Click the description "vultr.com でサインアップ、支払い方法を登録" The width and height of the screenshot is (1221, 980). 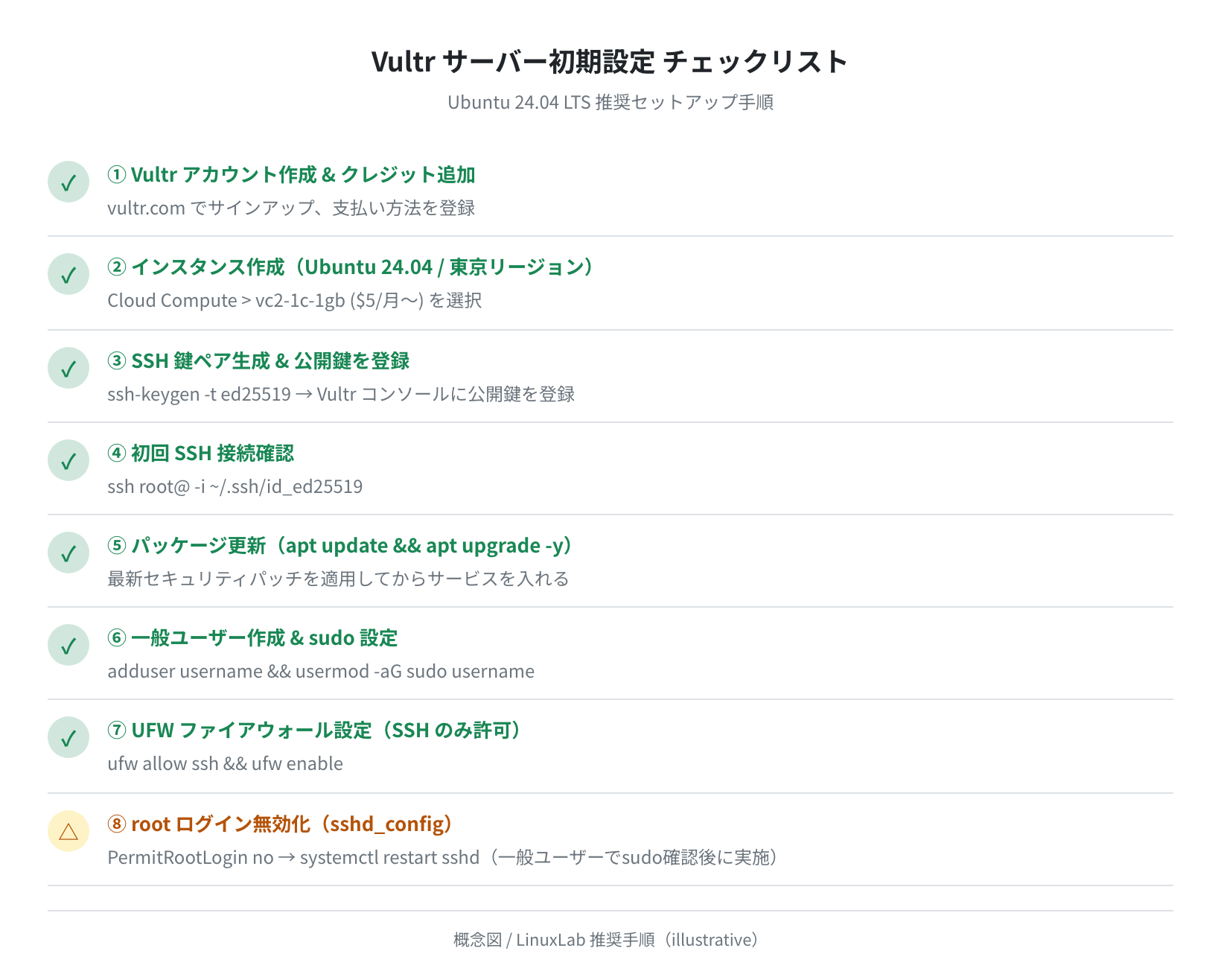(x=291, y=208)
